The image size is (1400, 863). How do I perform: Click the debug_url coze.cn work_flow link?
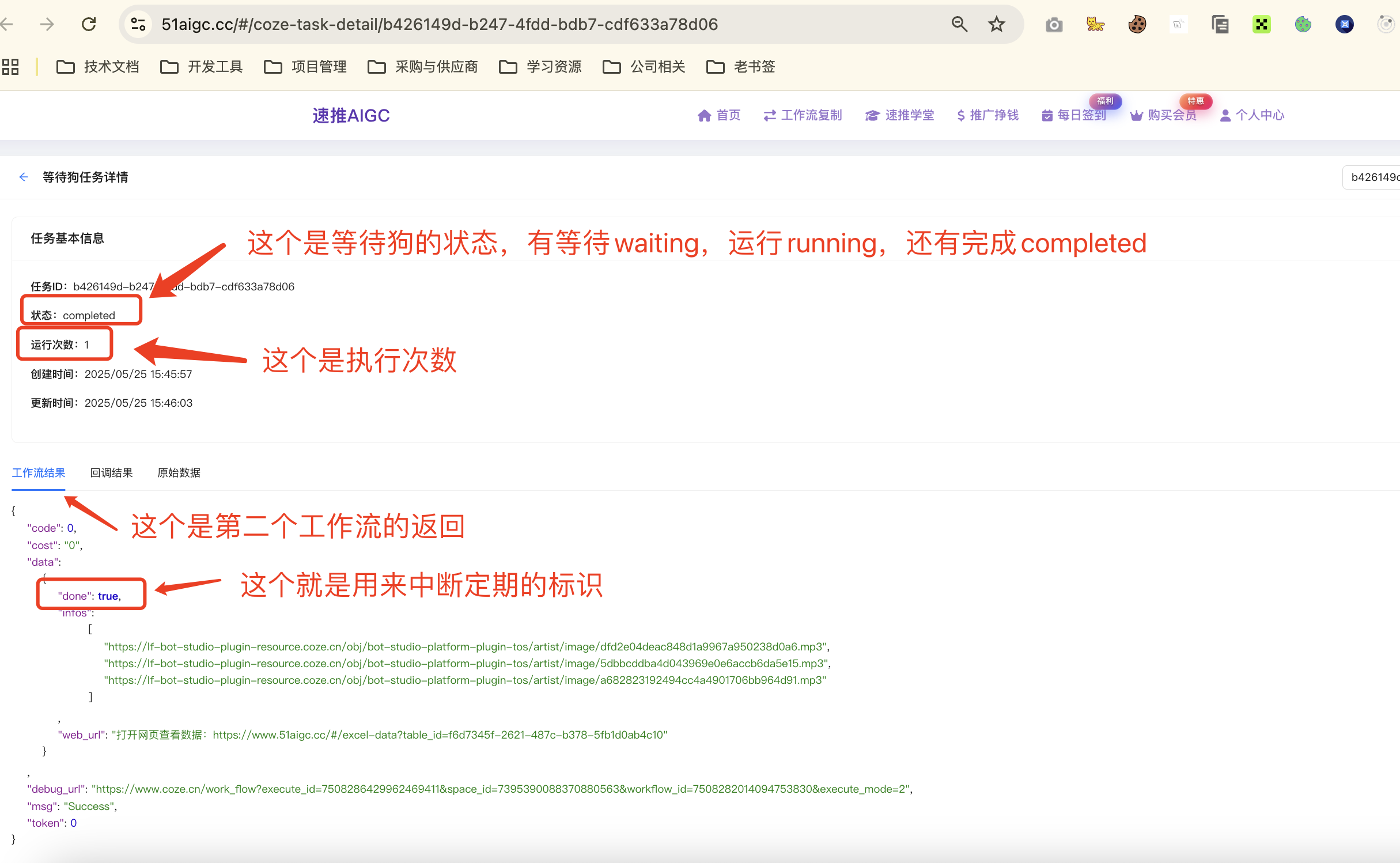pos(502,789)
